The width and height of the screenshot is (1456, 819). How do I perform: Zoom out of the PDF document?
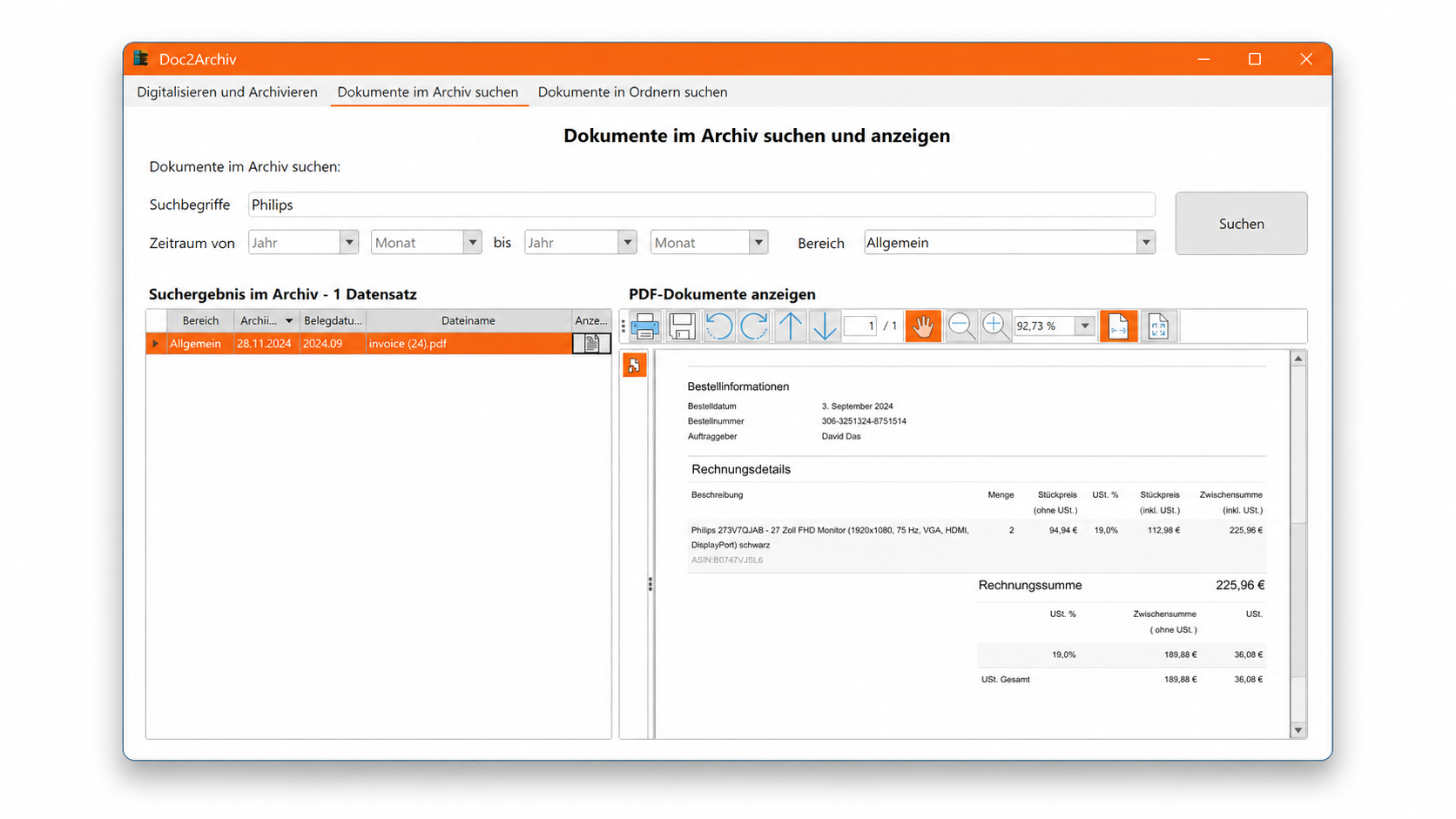pos(961,326)
